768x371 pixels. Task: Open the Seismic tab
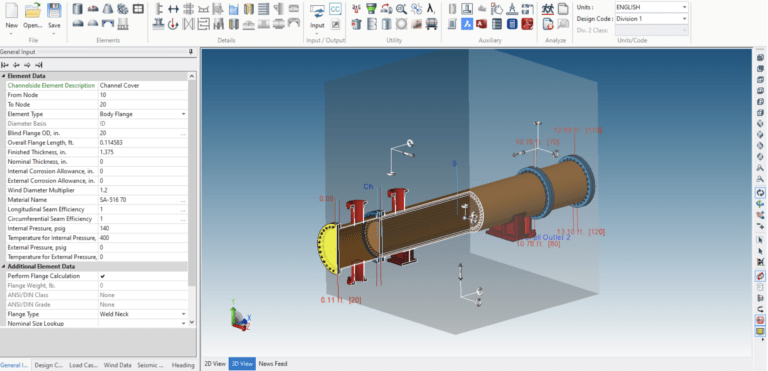pyautogui.click(x=151, y=365)
